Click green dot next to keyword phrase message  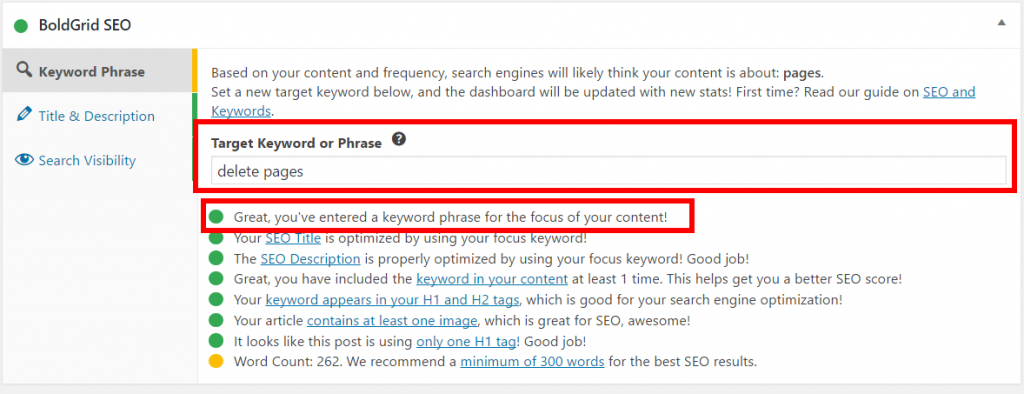click(216, 217)
